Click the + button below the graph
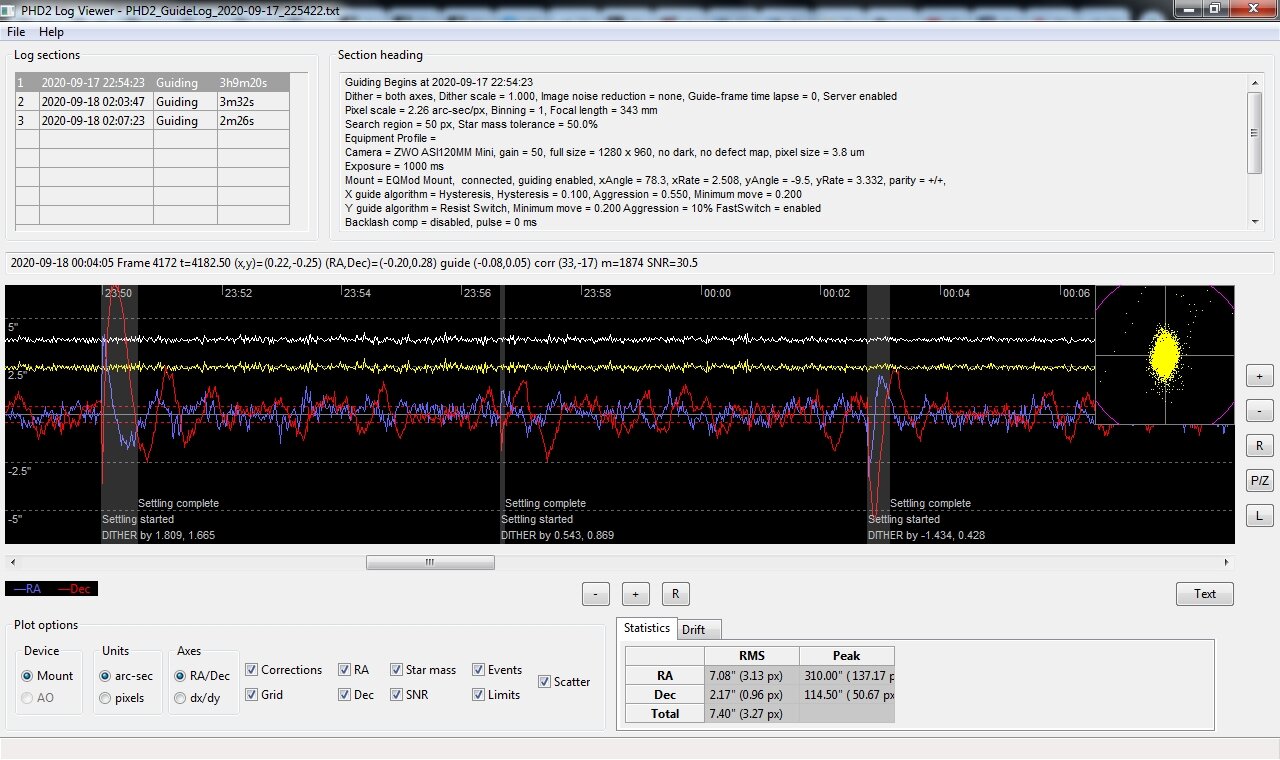The height and width of the screenshot is (760, 1280). click(x=635, y=594)
